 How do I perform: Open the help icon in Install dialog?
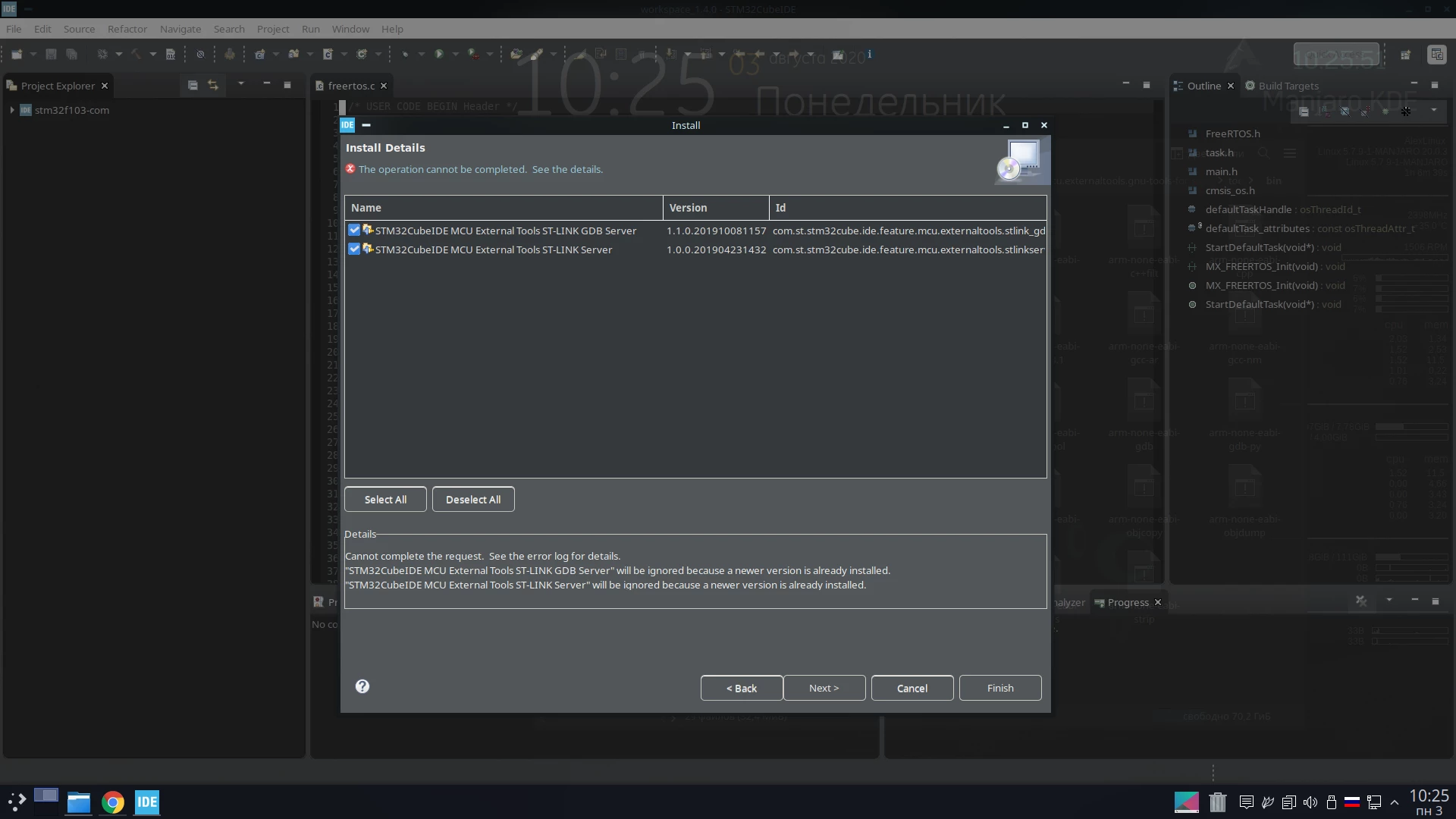point(362,686)
